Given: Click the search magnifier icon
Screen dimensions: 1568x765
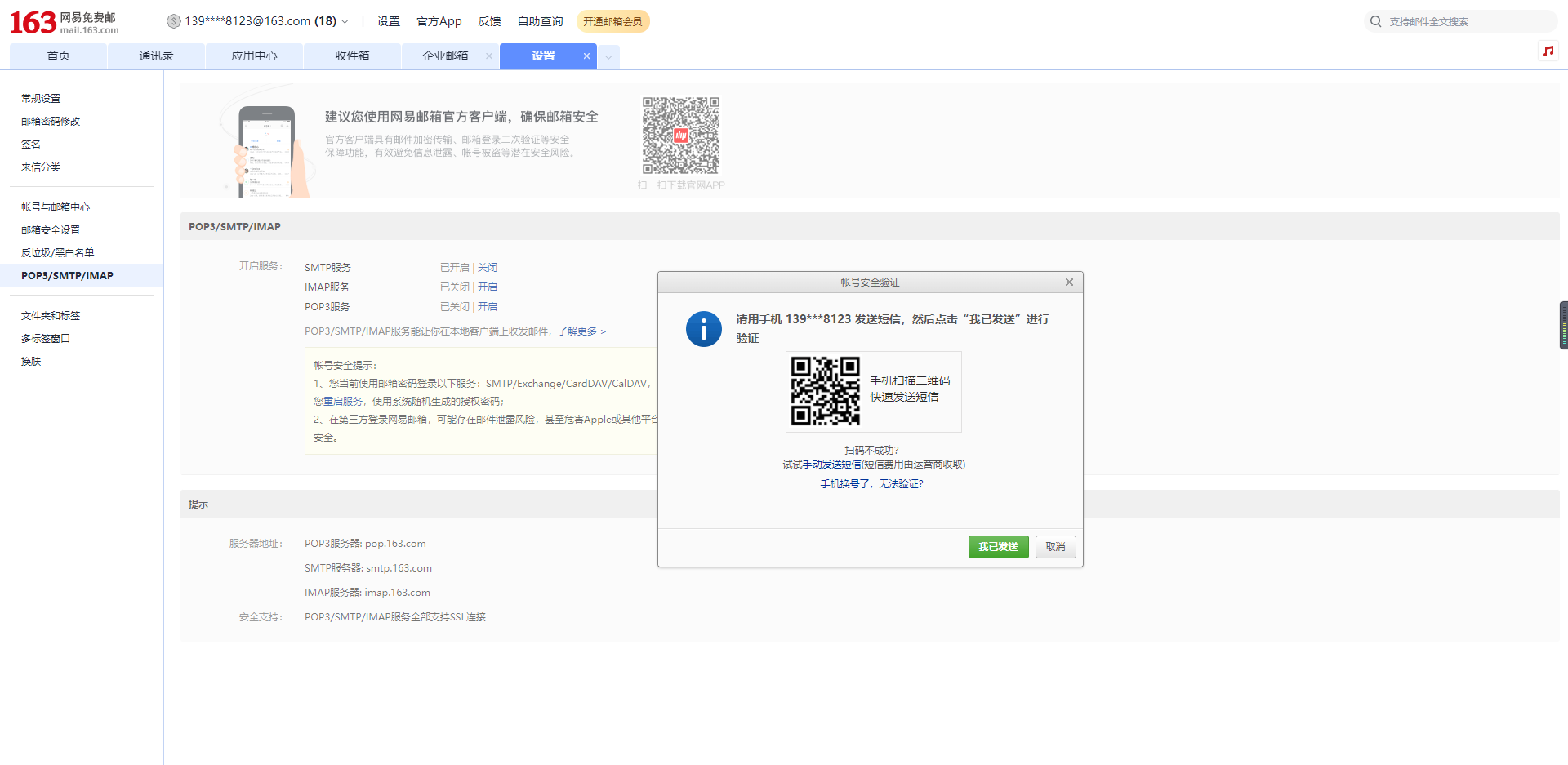Looking at the screenshot, I should click(1376, 21).
